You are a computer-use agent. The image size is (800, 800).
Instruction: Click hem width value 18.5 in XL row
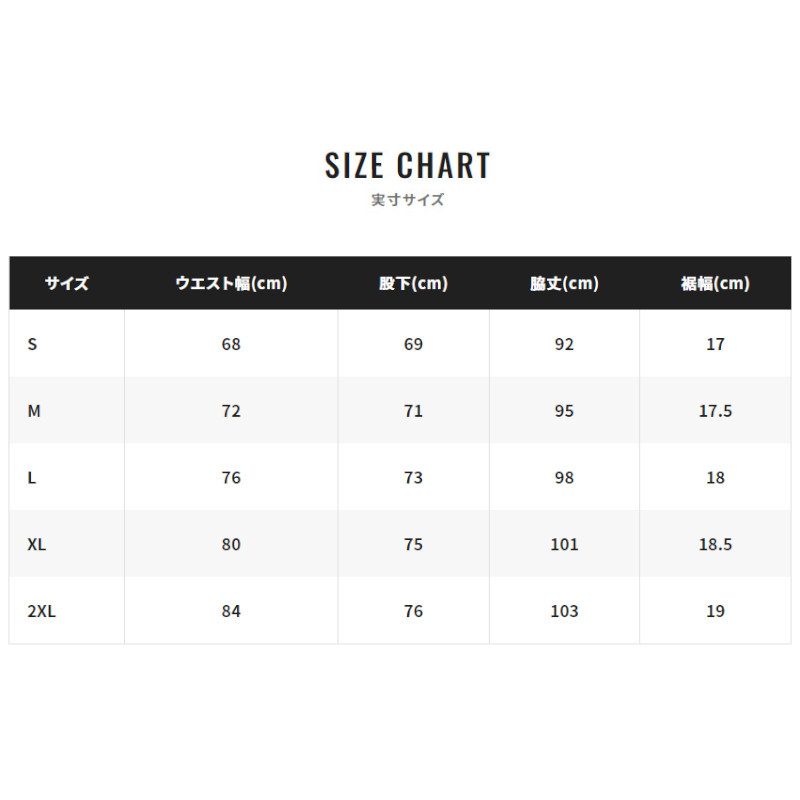(x=715, y=545)
